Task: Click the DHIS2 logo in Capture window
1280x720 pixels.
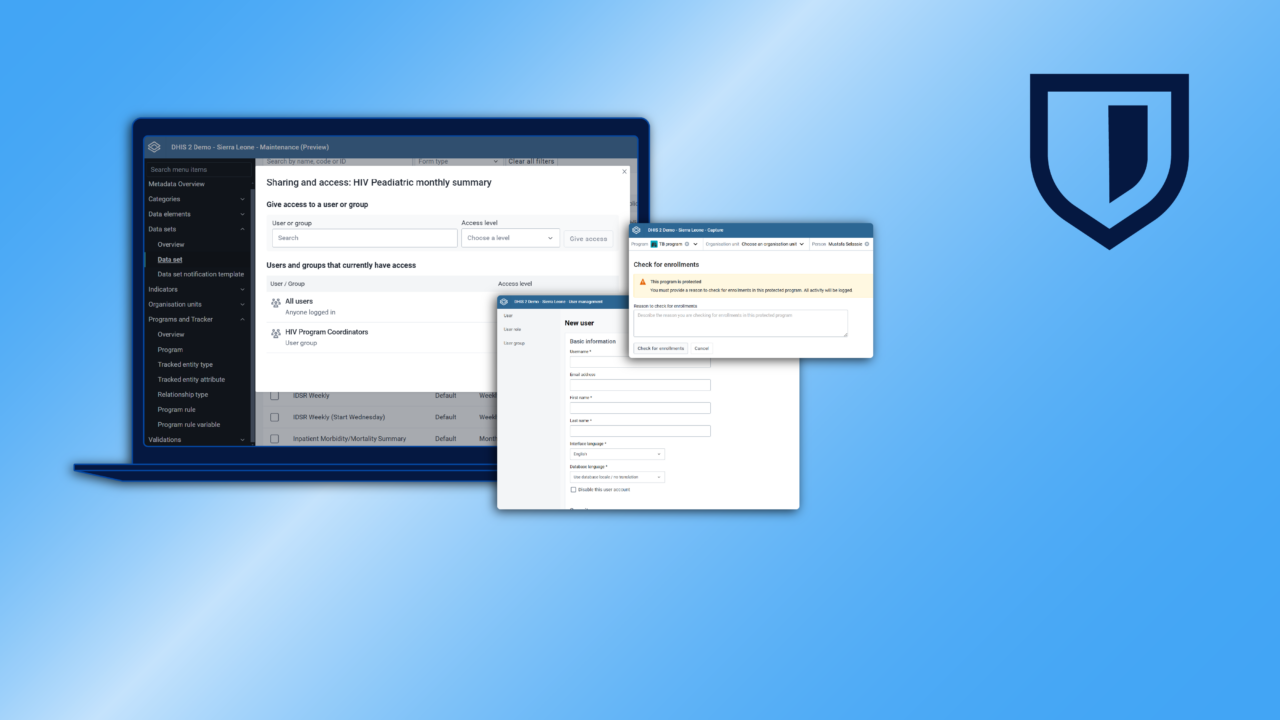Action: (x=637, y=230)
